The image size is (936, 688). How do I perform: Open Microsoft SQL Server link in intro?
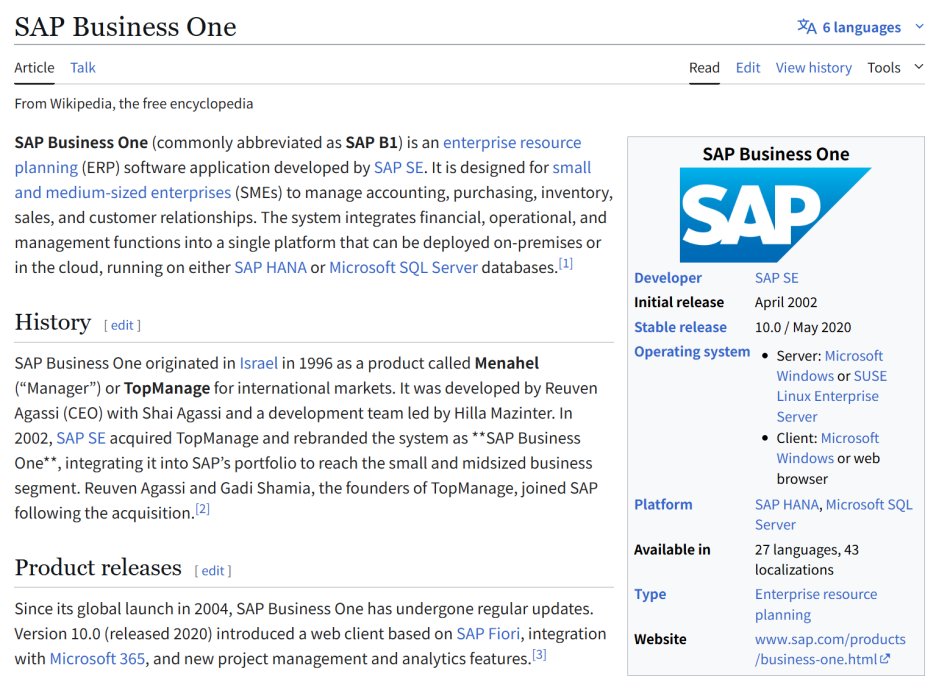click(404, 267)
